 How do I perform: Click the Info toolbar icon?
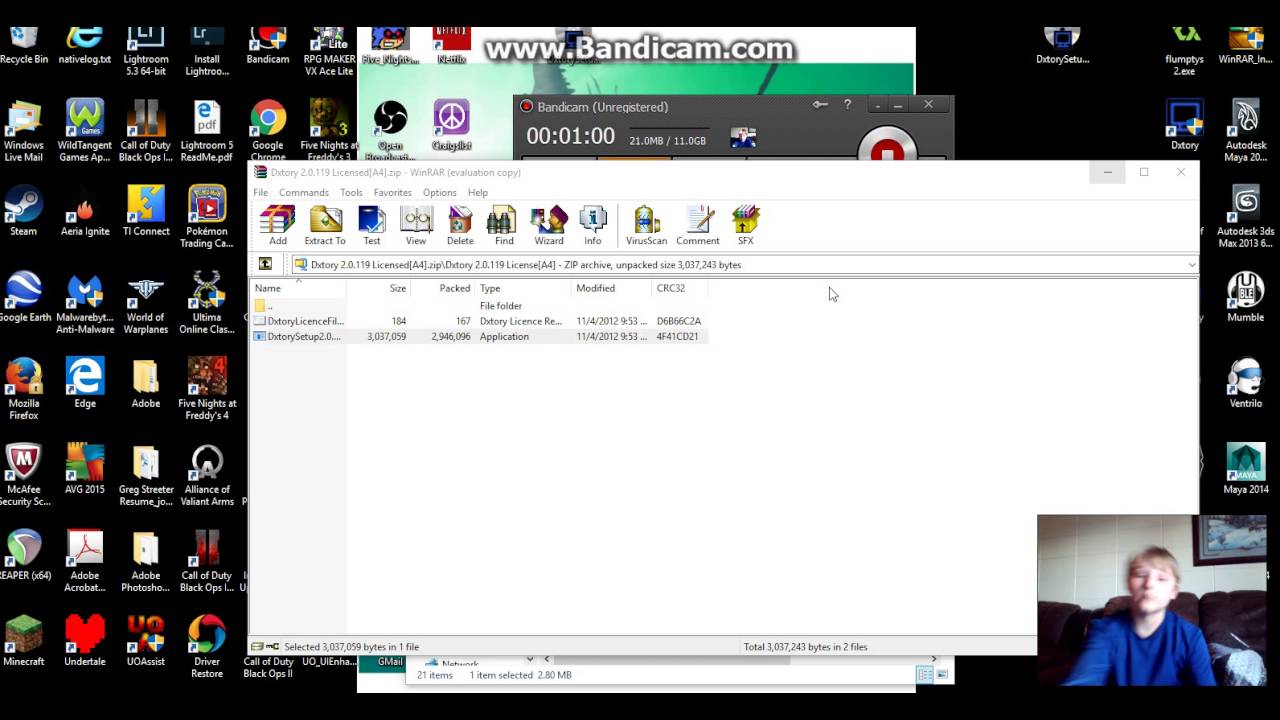[593, 225]
